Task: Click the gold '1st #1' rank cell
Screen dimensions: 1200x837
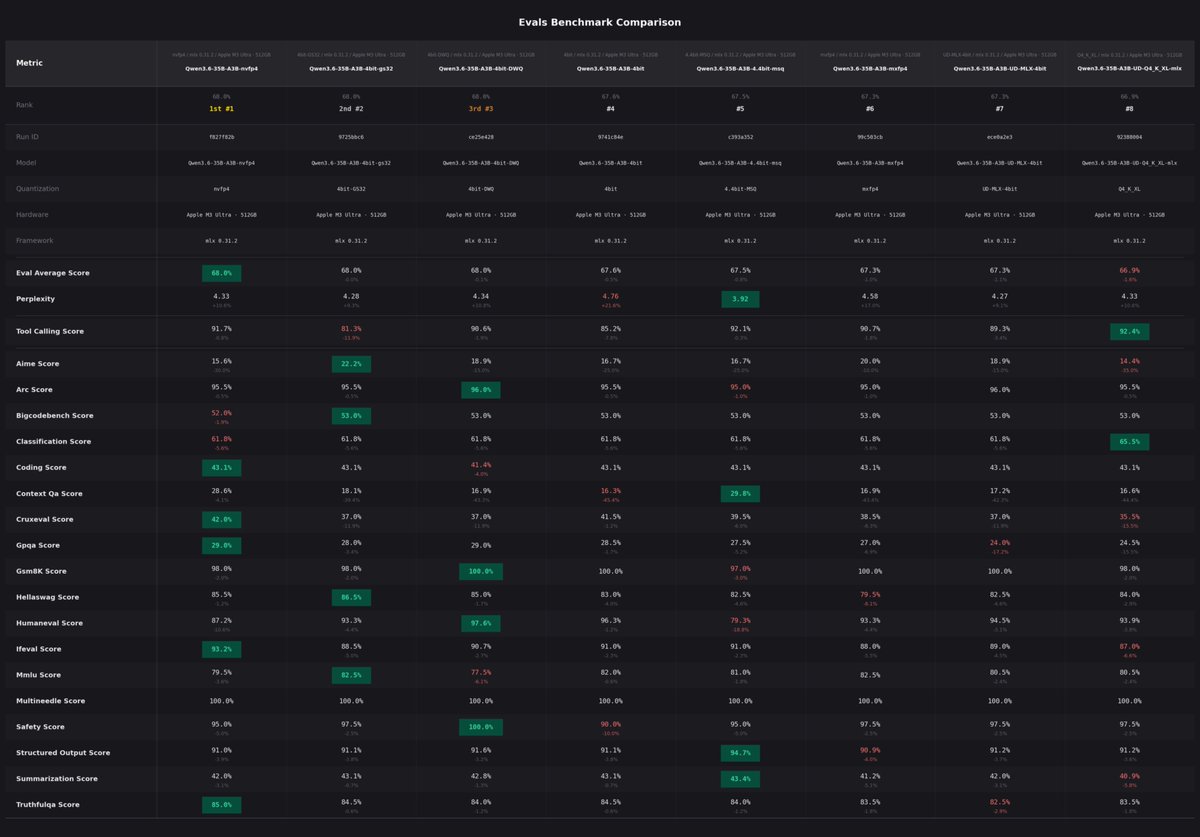Action: tap(221, 108)
